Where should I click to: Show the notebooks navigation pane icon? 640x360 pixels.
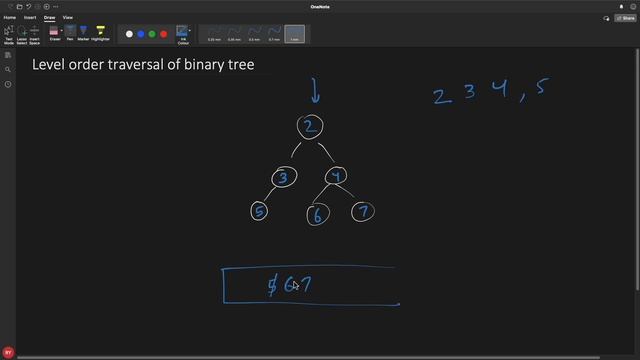[8, 55]
